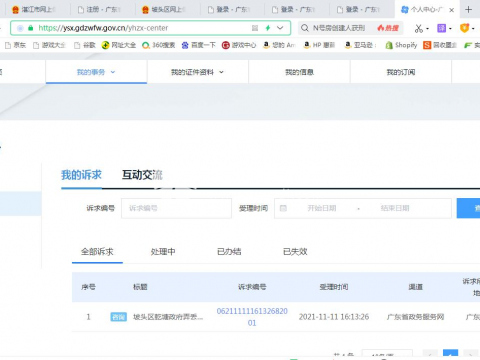Open the 谷歌 bookmark
Viewport: 480px width, 360px height.
click(85, 45)
